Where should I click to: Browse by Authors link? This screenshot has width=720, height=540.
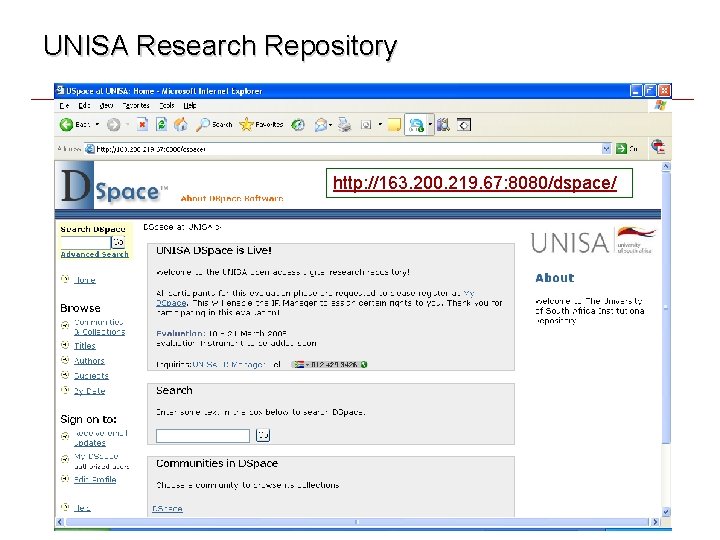point(90,360)
